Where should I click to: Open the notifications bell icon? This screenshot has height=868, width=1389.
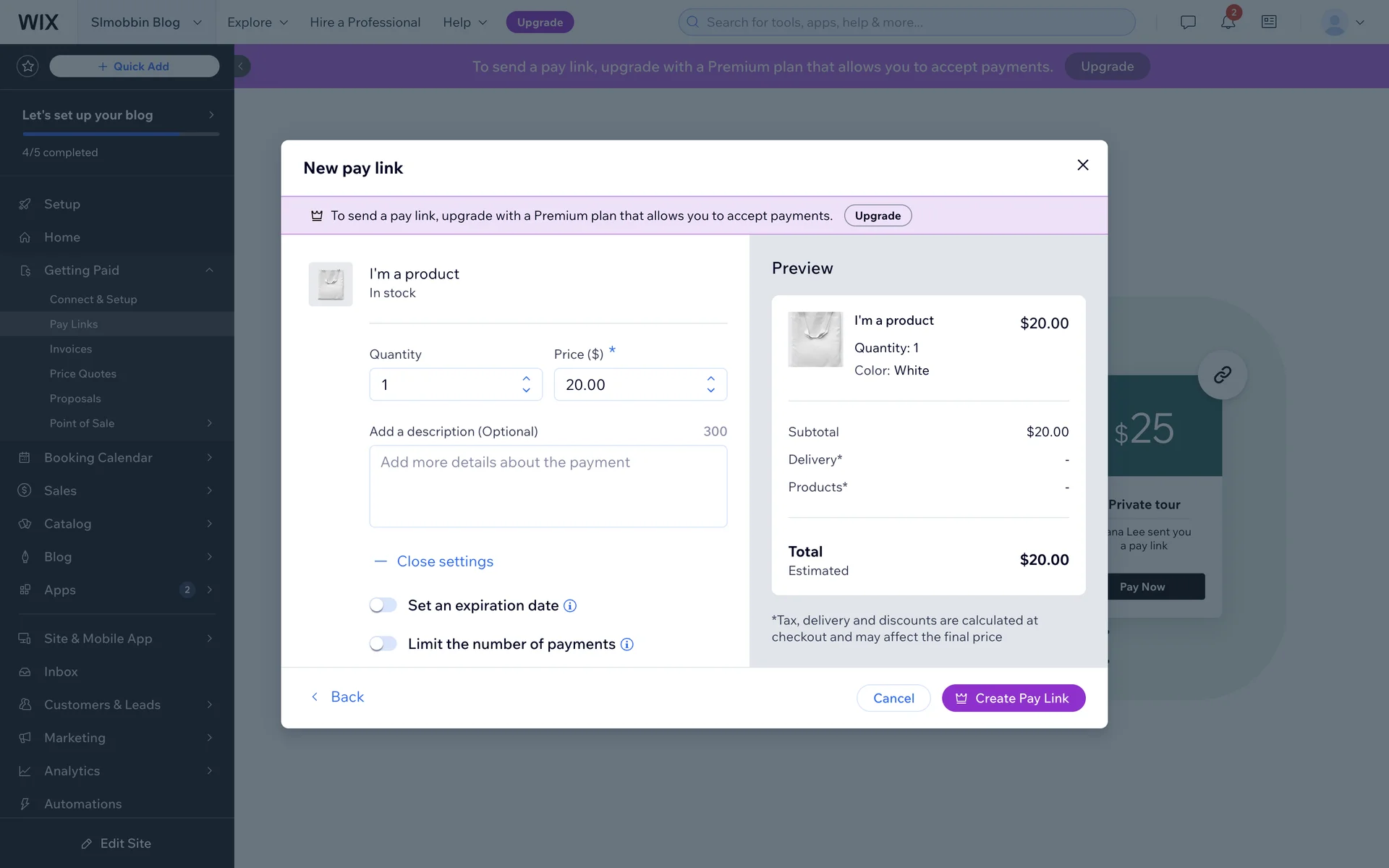tap(1228, 22)
